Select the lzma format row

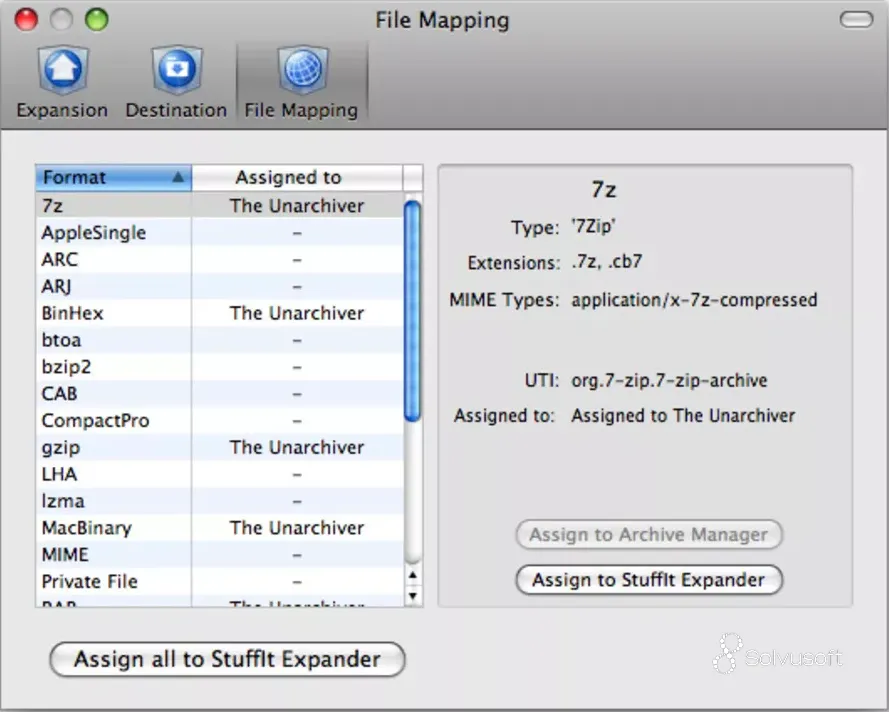click(219, 501)
